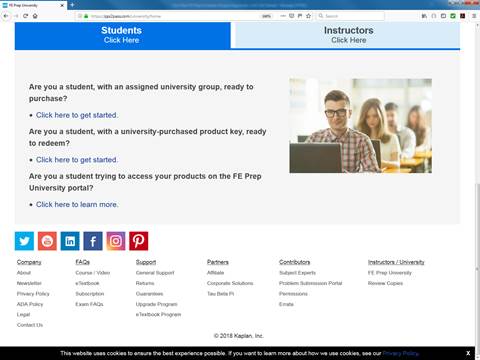480x360 pixels.
Task: Go back using browser back arrow
Action: (6, 16)
